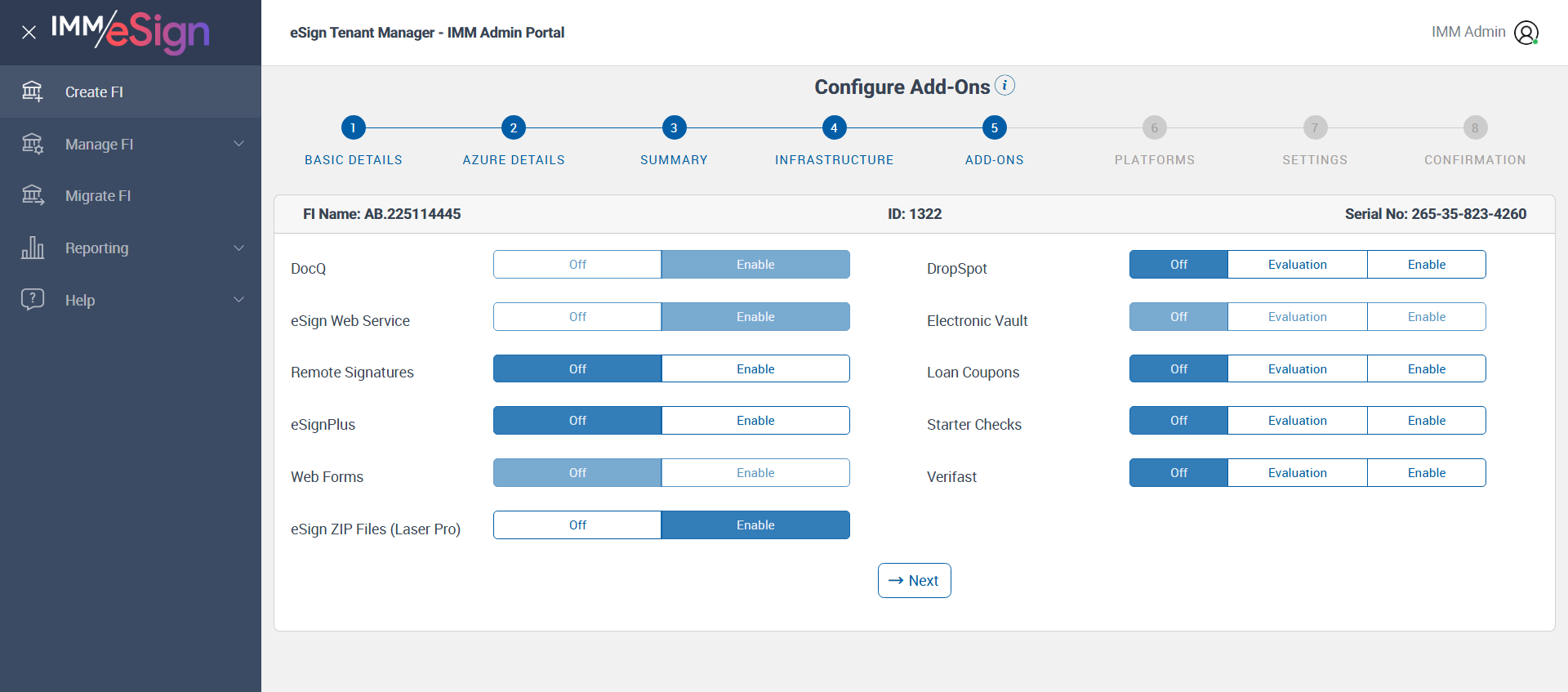Set DropSpot to Evaluation
This screenshot has height=692, width=1568.
pyautogui.click(x=1298, y=265)
